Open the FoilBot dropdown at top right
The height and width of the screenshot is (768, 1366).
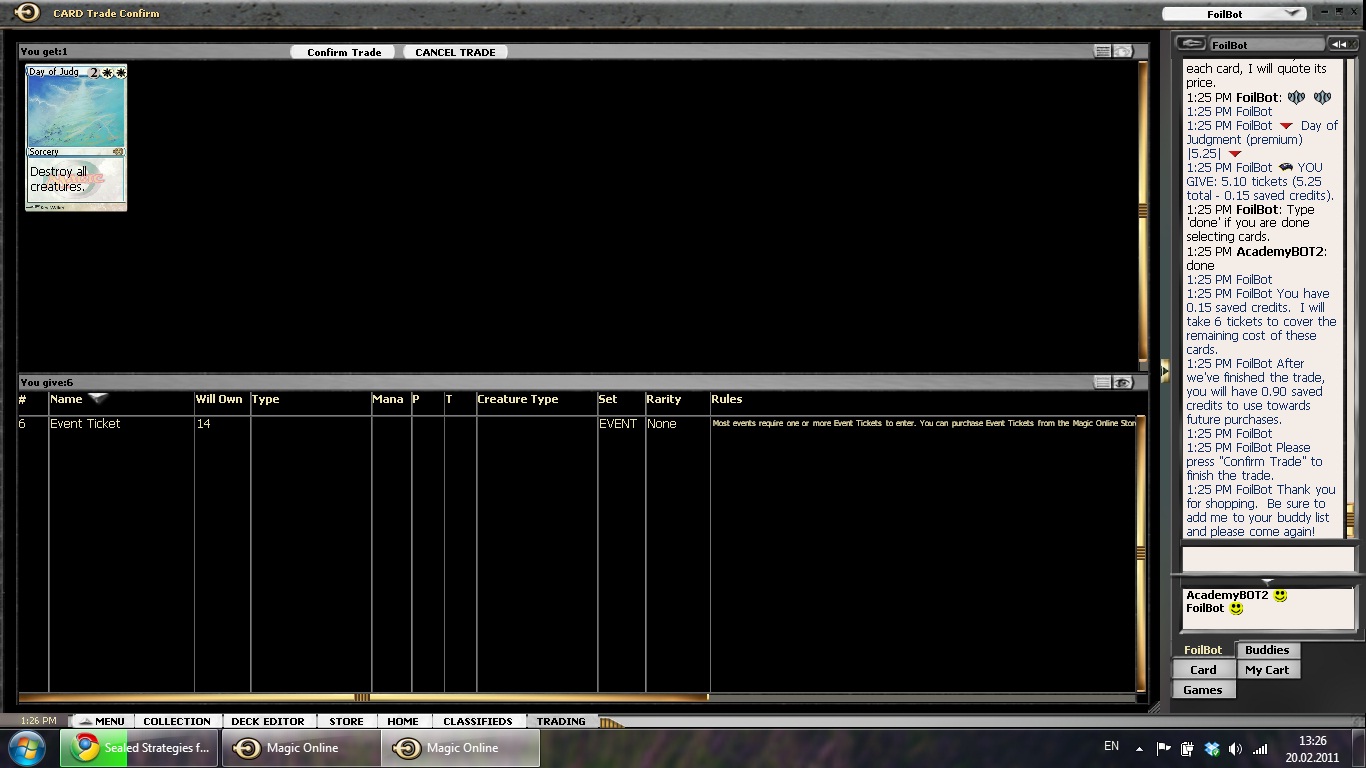click(x=1292, y=14)
